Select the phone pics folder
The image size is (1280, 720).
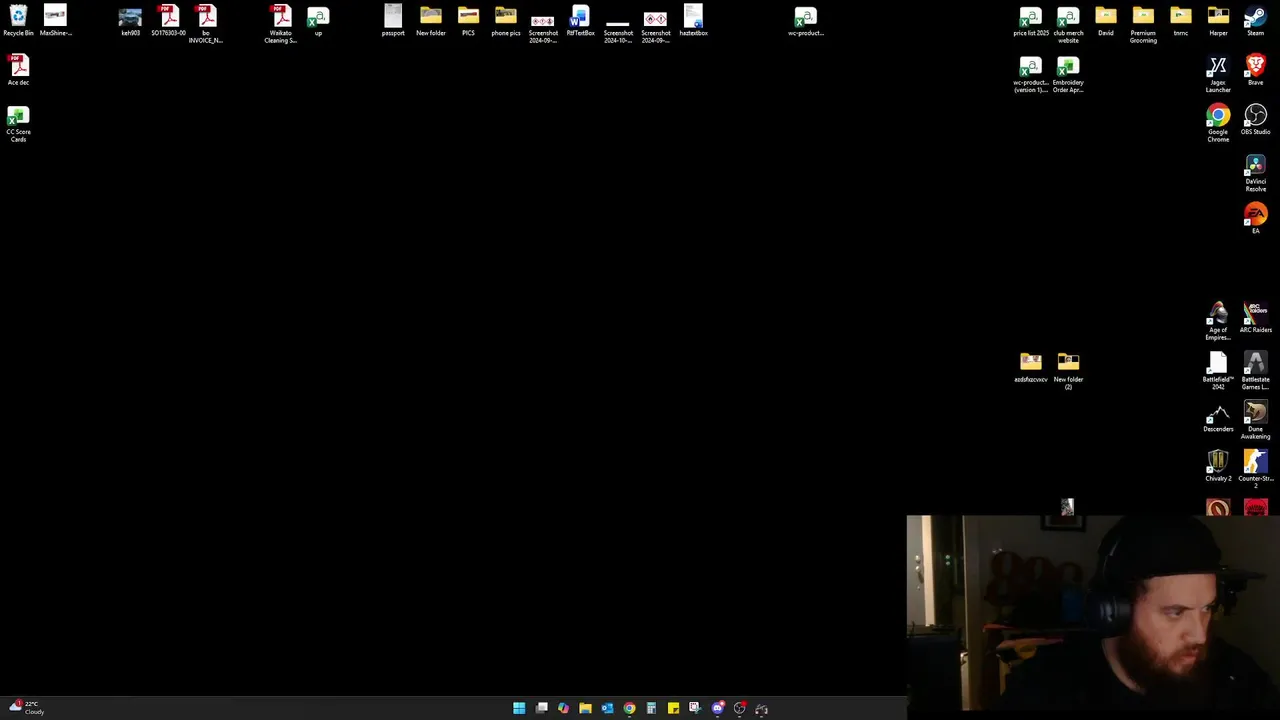[506, 21]
